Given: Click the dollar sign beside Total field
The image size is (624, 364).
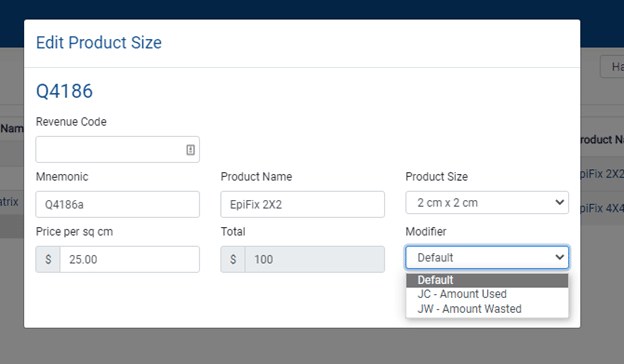Looking at the screenshot, I should point(233,259).
